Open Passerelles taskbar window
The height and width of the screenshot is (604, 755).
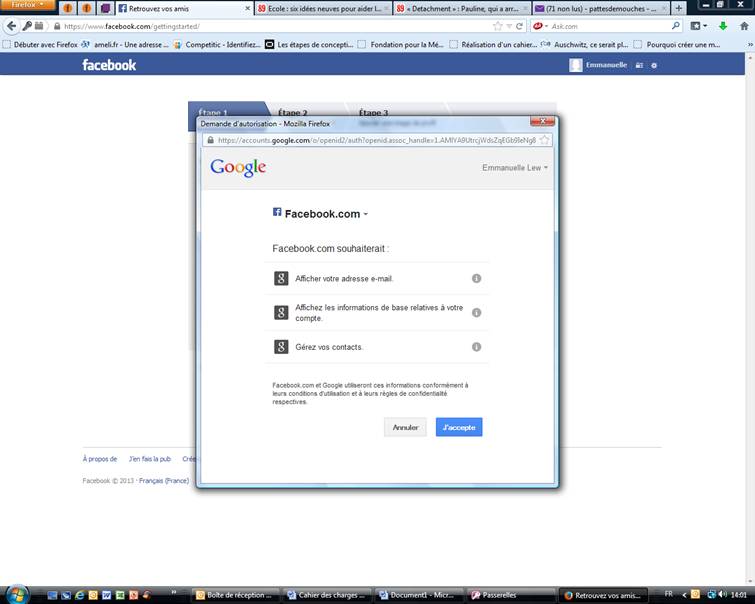pyautogui.click(x=510, y=595)
